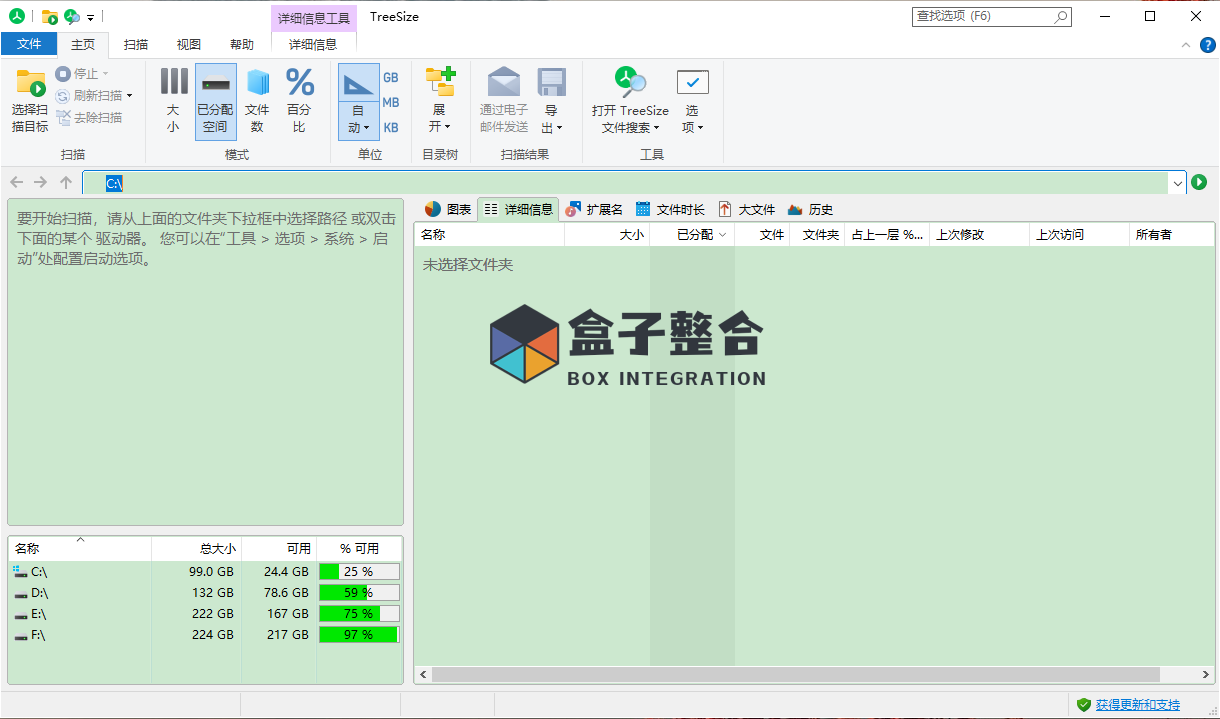Switch mode to 文件数
1220x719 pixels.
257,101
